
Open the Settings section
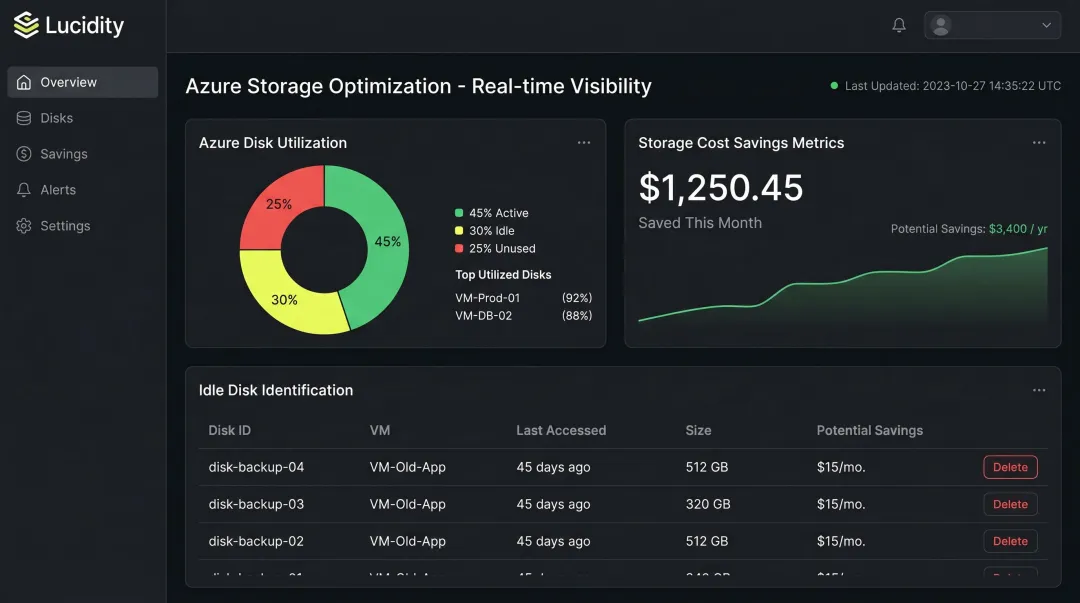(83, 225)
